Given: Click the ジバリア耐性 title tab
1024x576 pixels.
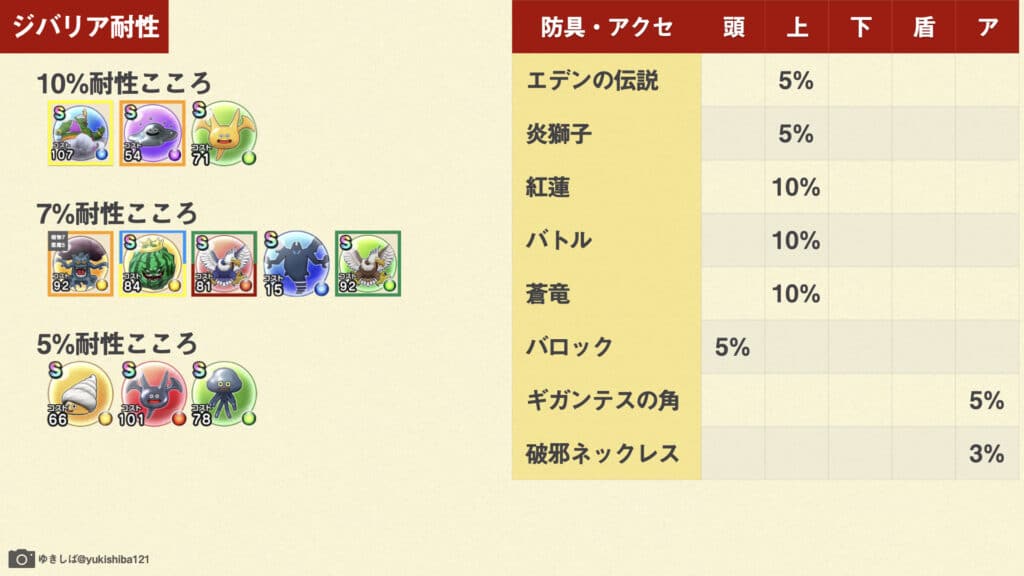Looking at the screenshot, I should (84, 26).
